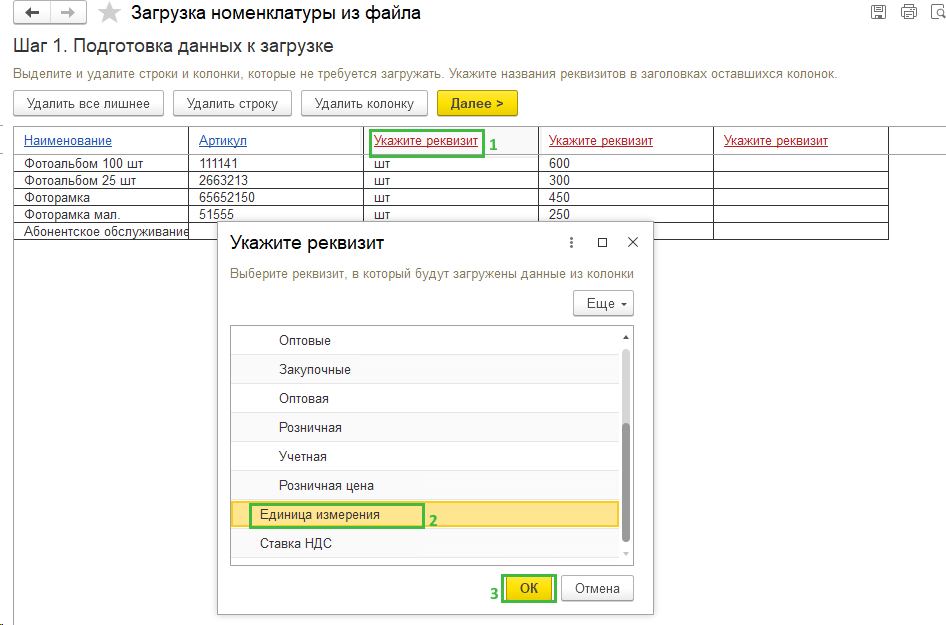
Task: Open the dialog's three-dot options menu
Action: [571, 243]
